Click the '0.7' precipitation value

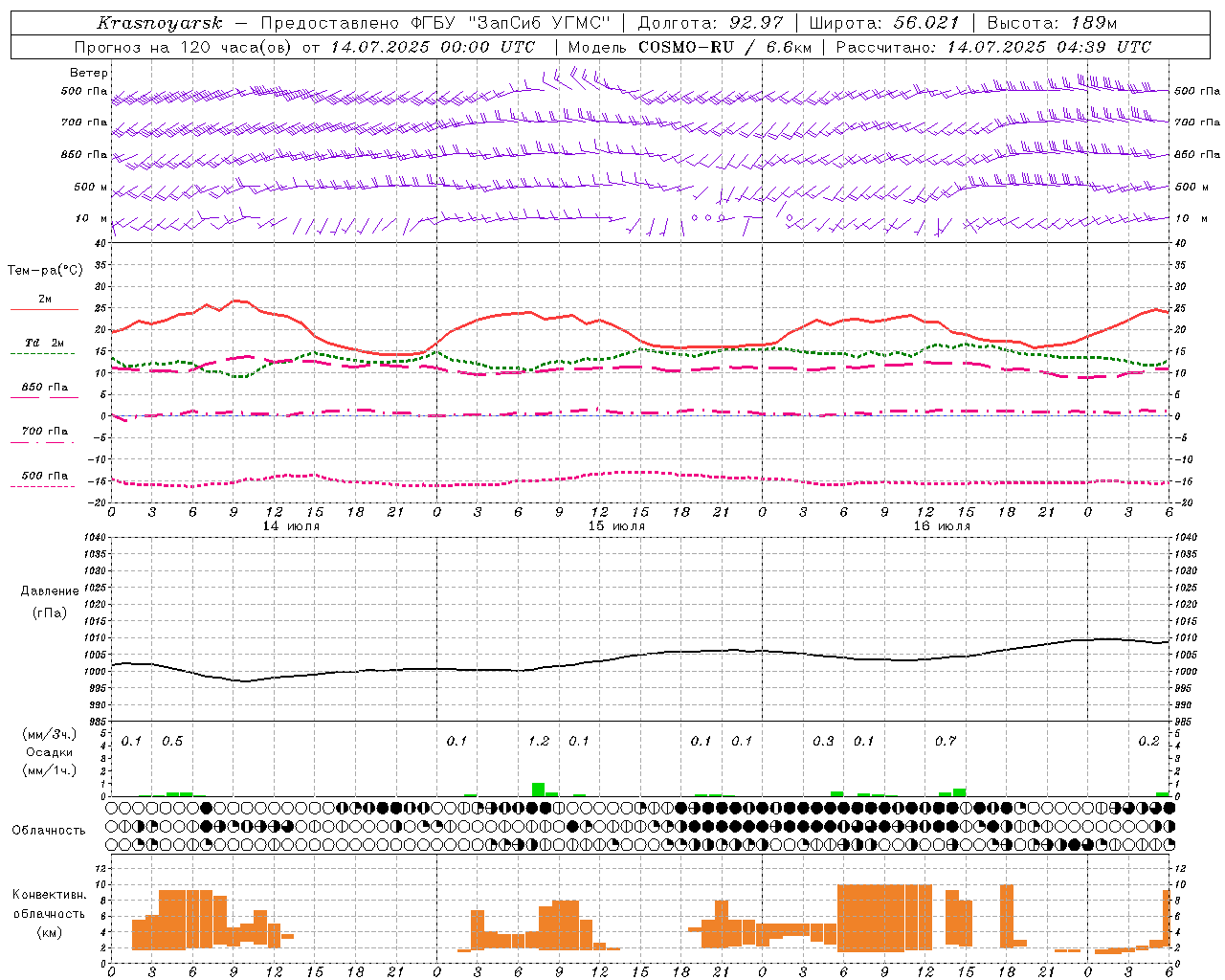tap(946, 742)
